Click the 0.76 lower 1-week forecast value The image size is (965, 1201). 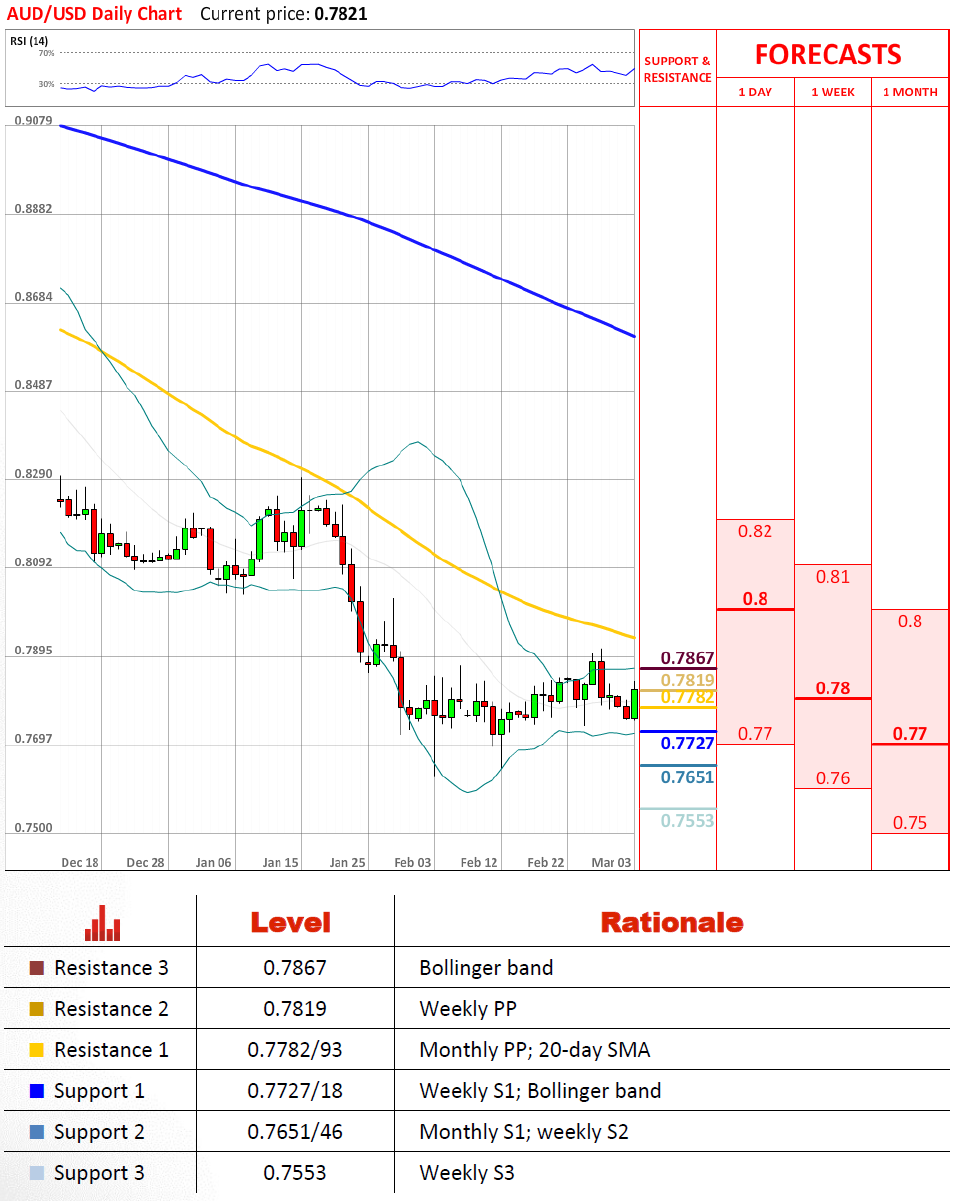(832, 778)
